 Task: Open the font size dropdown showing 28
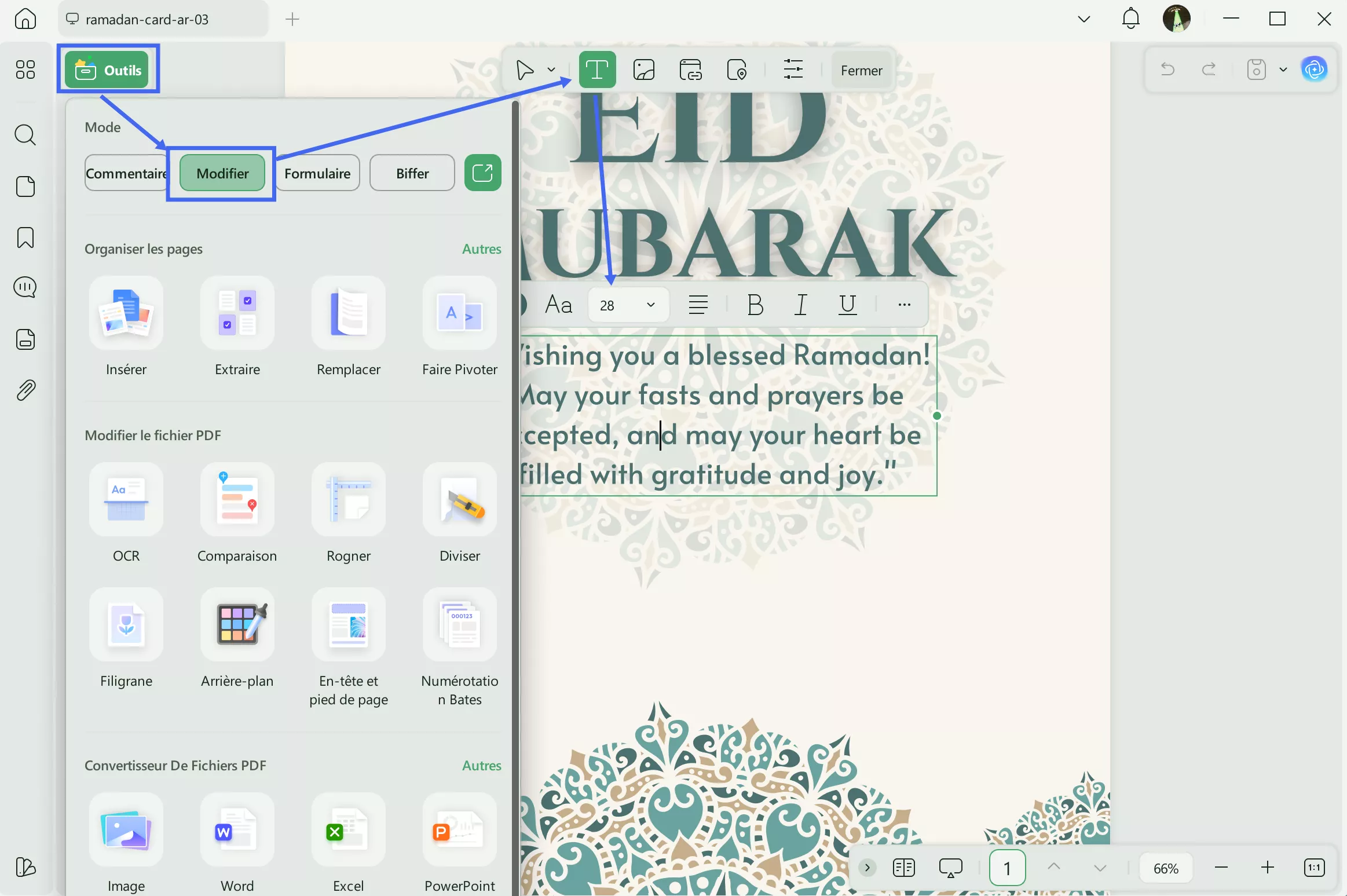(x=628, y=305)
